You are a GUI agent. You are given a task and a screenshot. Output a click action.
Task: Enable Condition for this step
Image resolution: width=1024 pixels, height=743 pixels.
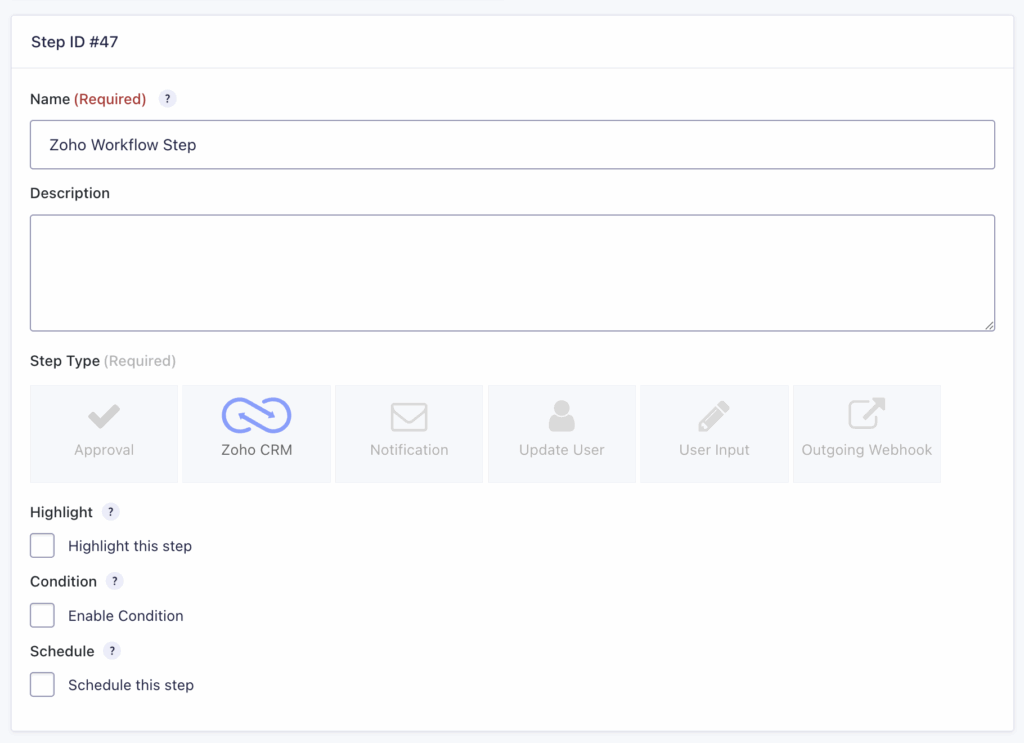pyautogui.click(x=42, y=615)
